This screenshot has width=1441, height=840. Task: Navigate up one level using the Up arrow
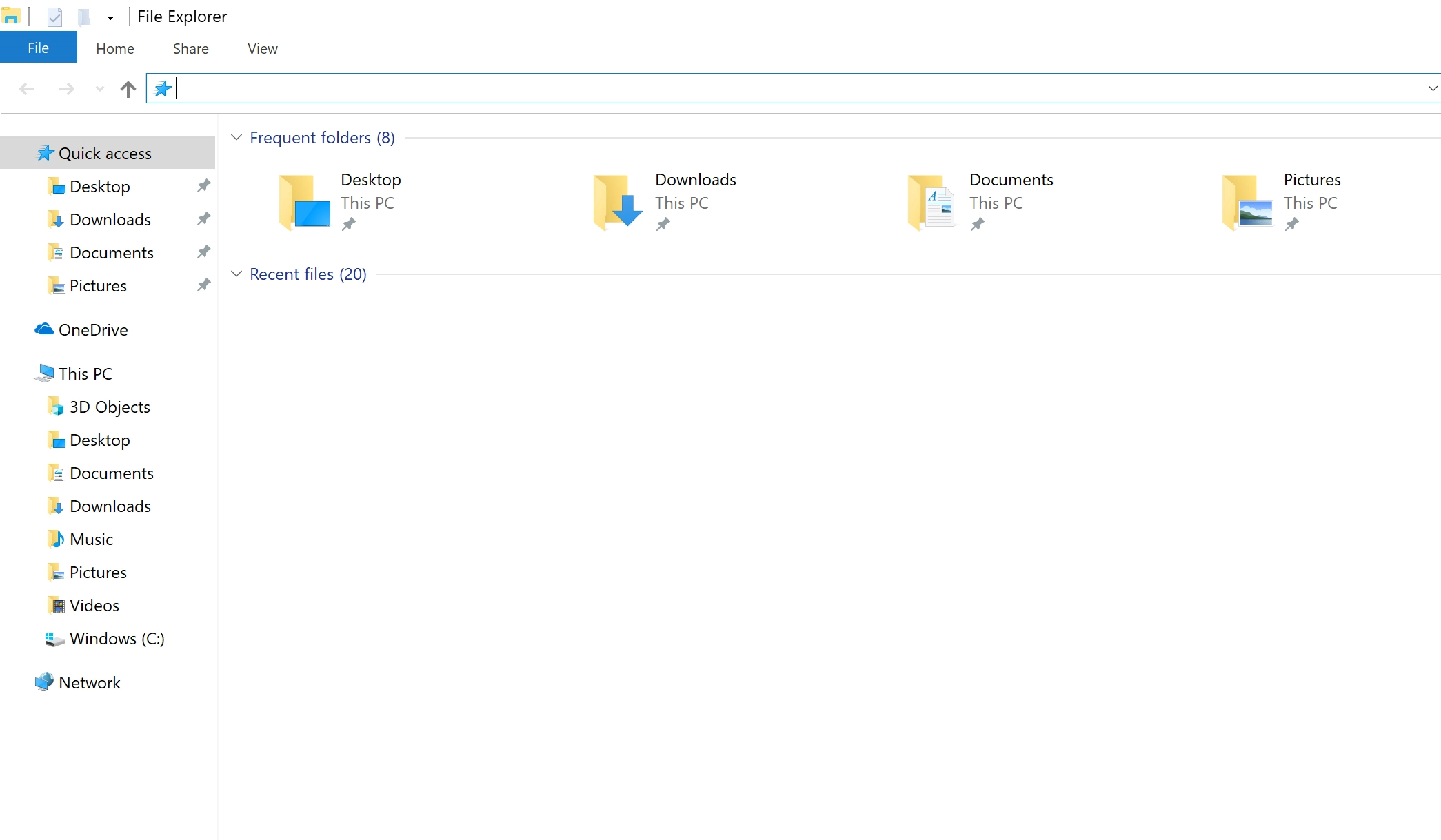coord(128,89)
